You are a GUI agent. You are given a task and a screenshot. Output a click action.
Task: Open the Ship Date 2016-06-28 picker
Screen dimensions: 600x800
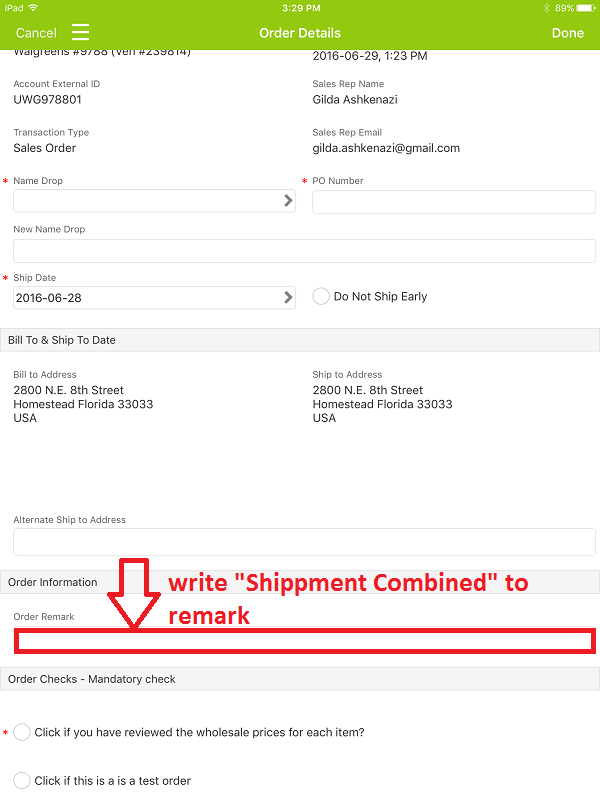(155, 298)
